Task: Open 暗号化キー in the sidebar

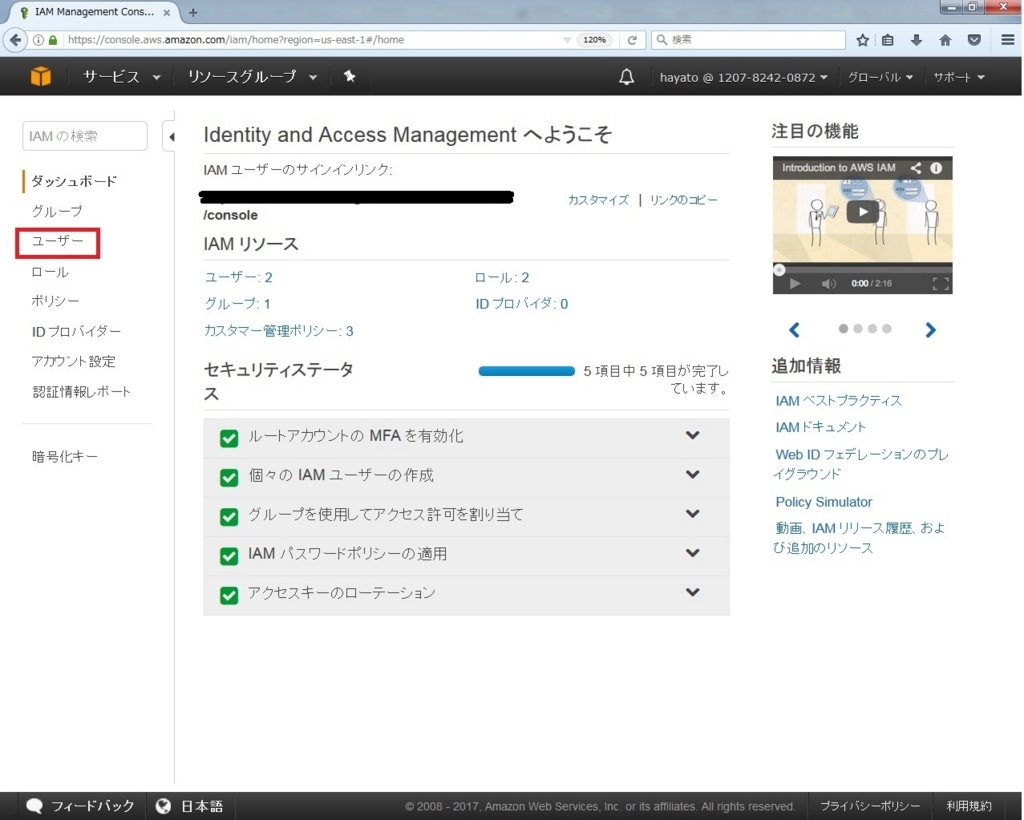Action: 65,456
